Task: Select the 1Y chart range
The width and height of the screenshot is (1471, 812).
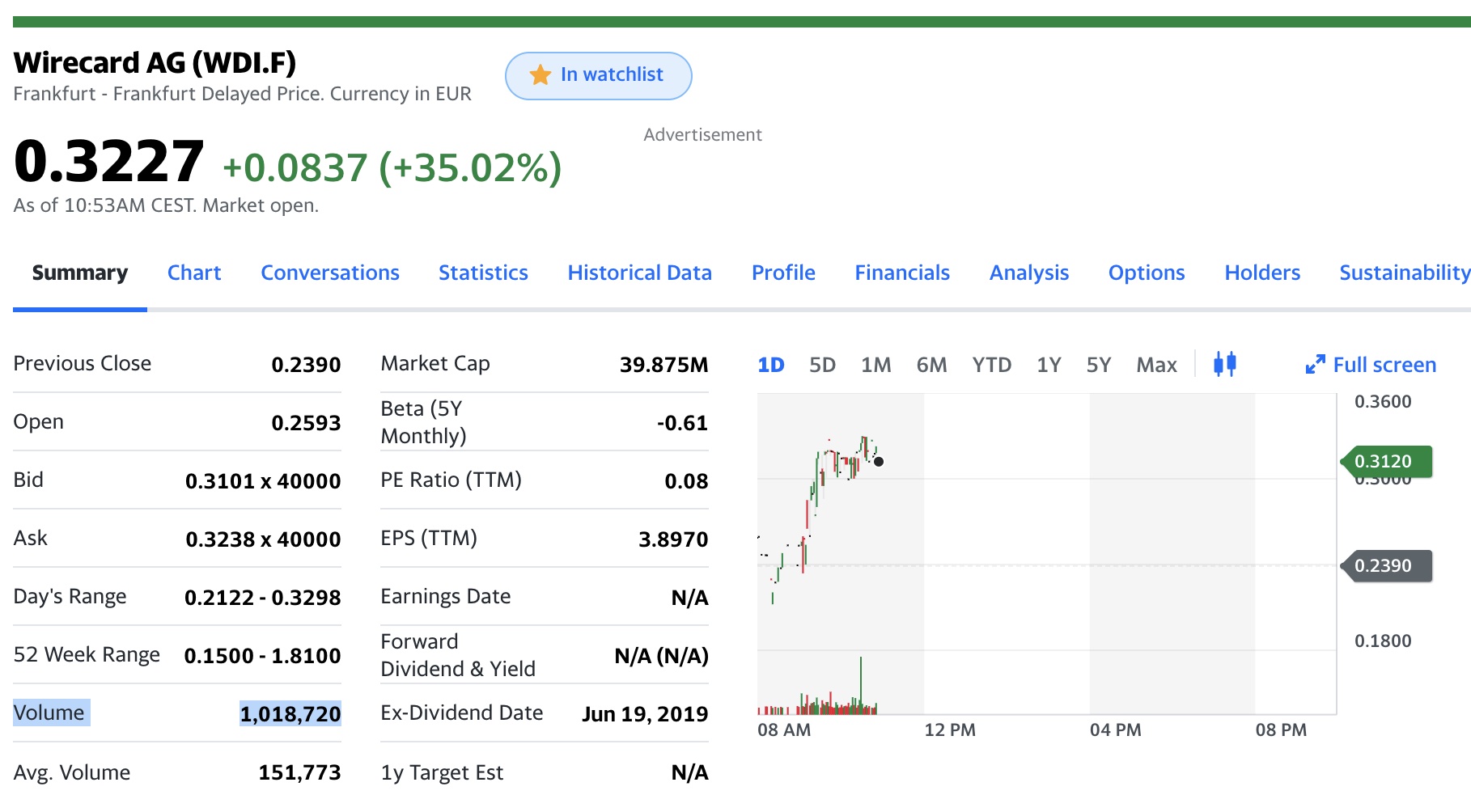Action: click(x=1049, y=365)
